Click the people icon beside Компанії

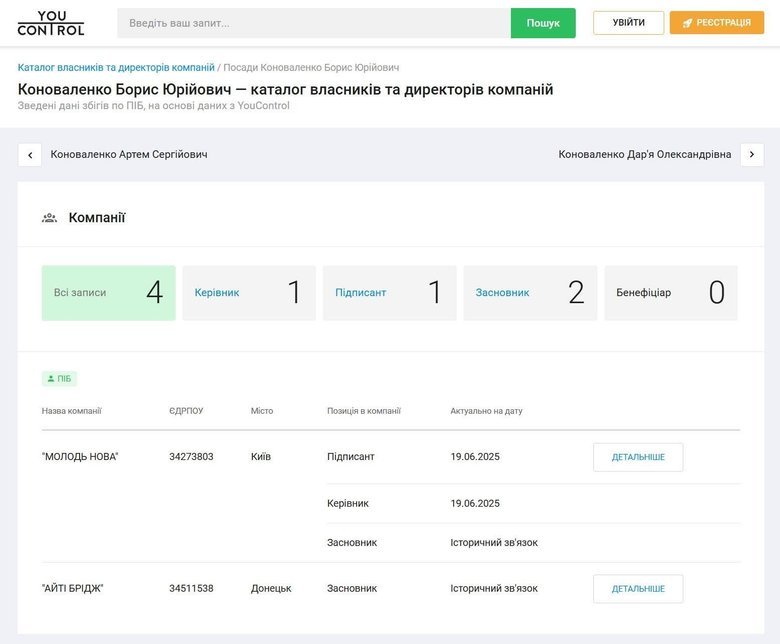pos(49,218)
